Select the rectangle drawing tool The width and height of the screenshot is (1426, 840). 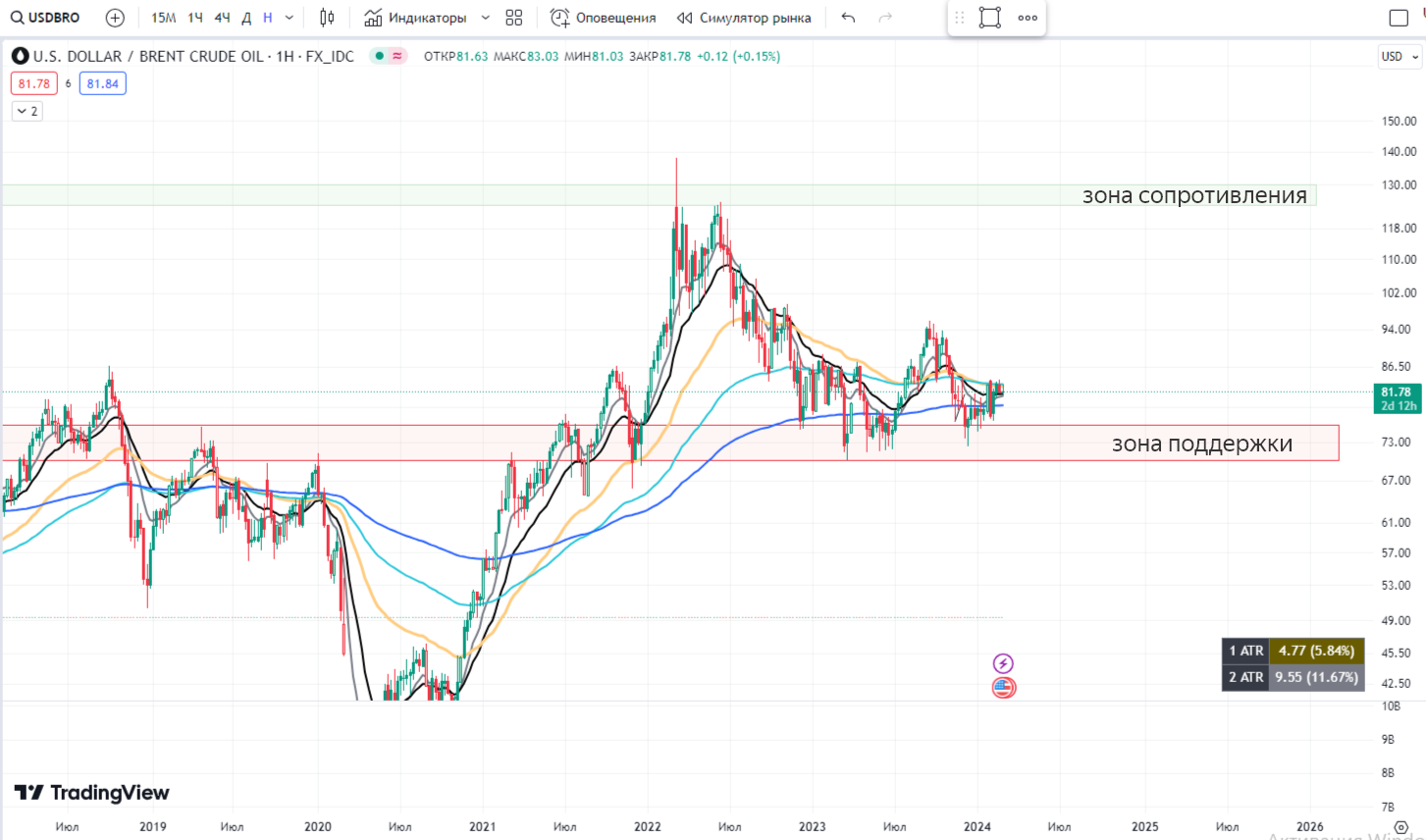click(x=990, y=18)
